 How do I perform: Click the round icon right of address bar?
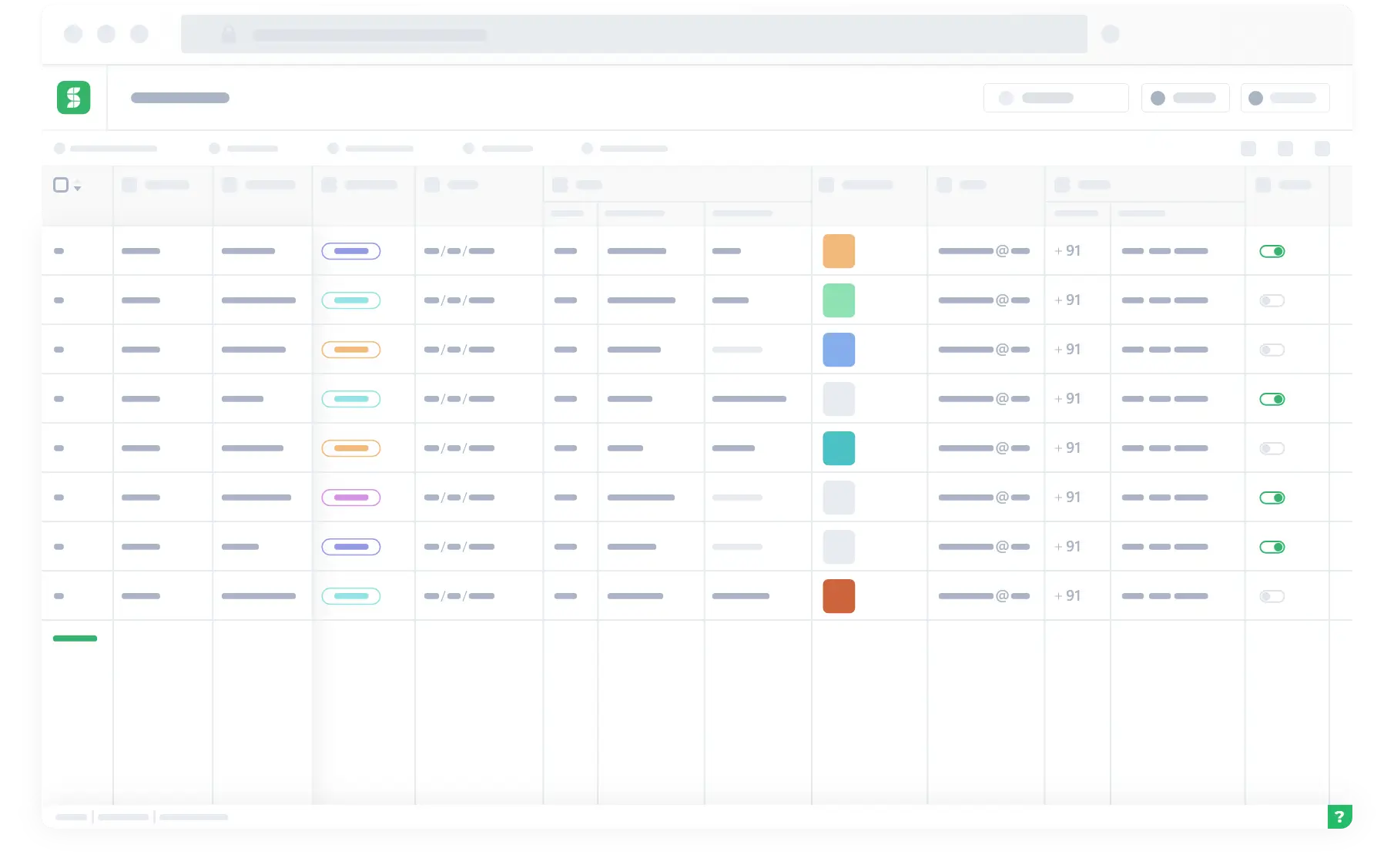[x=1110, y=34]
